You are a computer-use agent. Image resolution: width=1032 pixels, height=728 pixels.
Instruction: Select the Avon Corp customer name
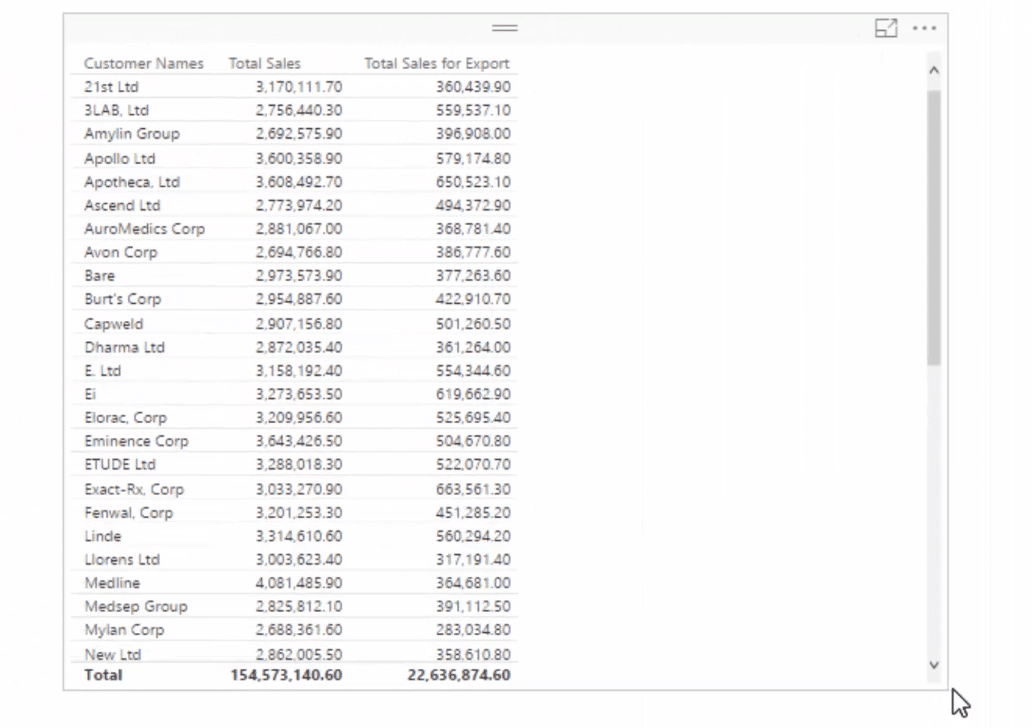click(x=120, y=253)
